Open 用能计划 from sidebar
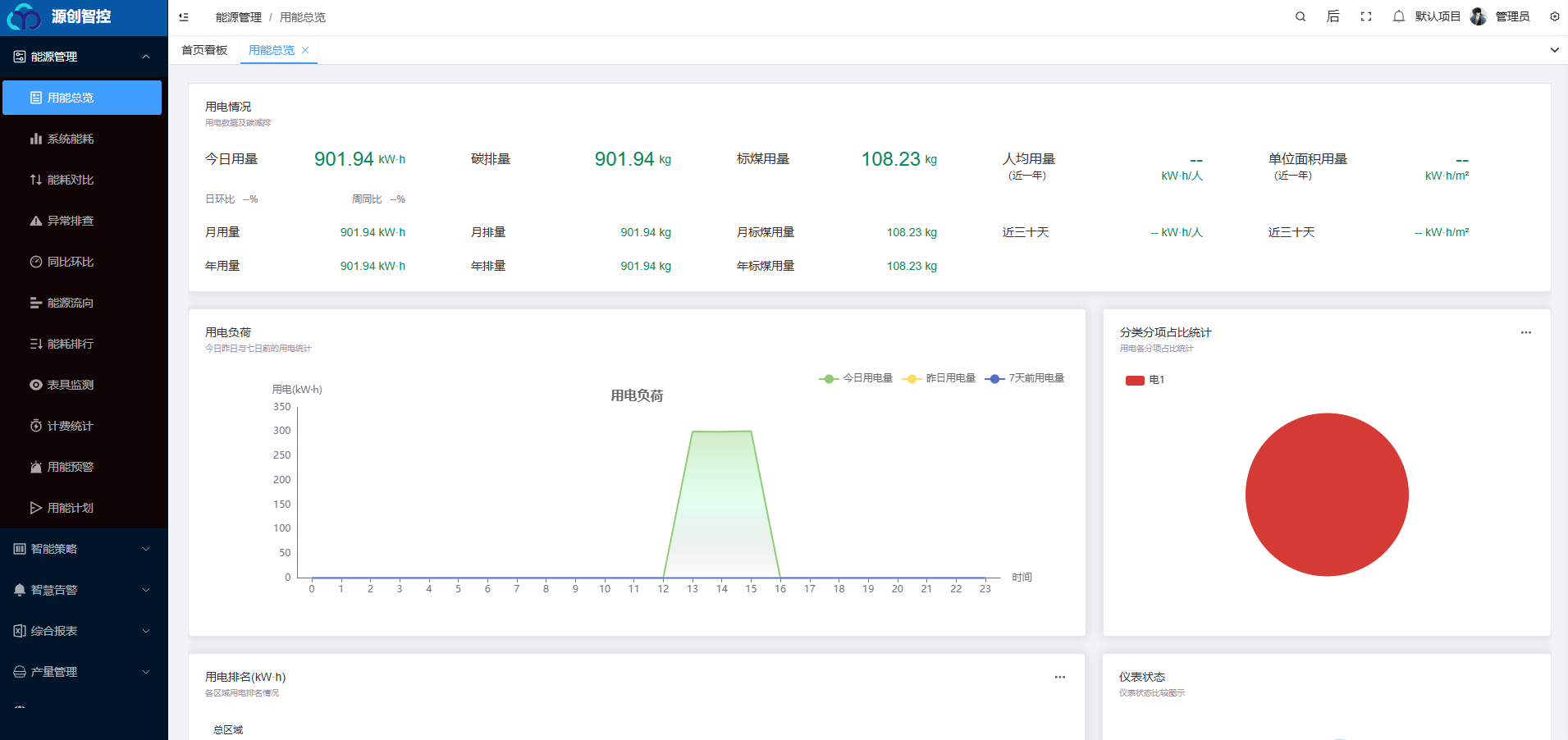Viewport: 1568px width, 740px height. pyautogui.click(x=82, y=508)
